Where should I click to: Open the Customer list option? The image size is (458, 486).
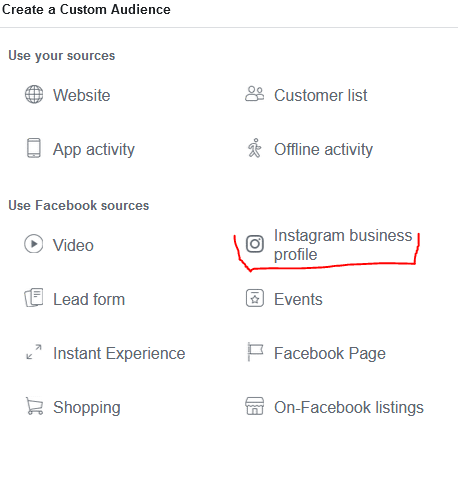[321, 95]
